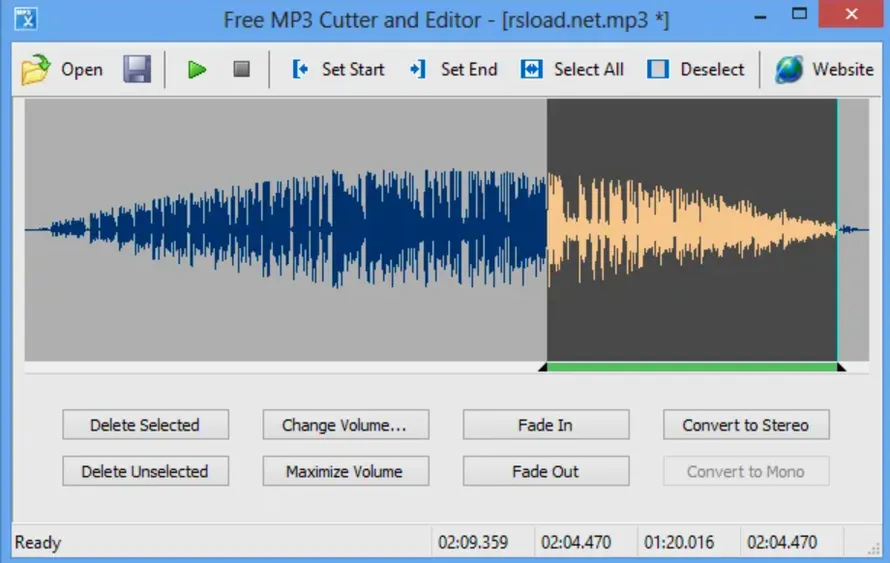Open the Change Volume dialog
The height and width of the screenshot is (563, 890).
tap(345, 425)
